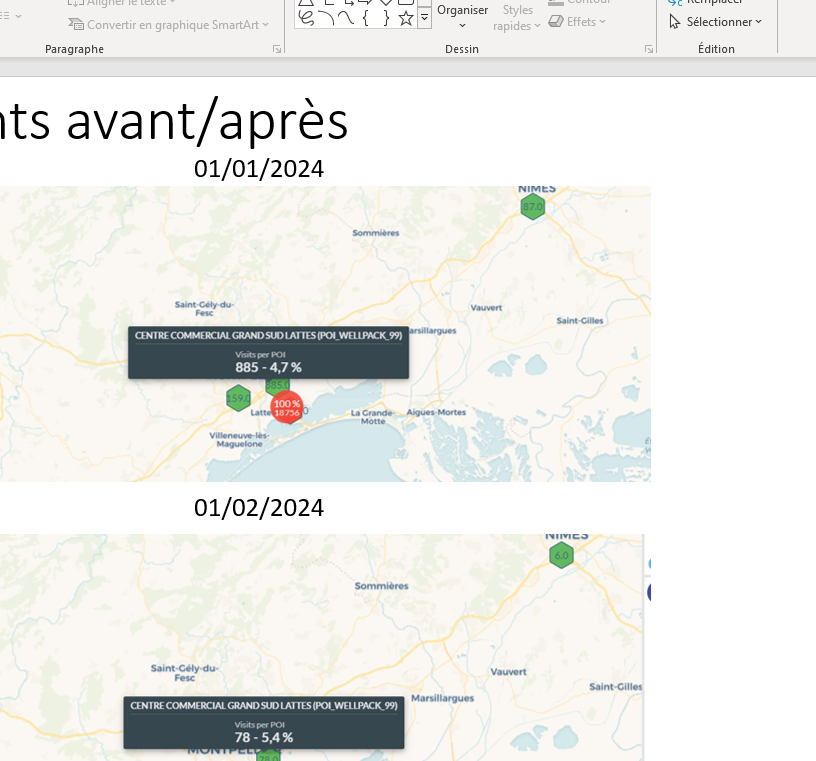Pick the right brace shape
This screenshot has width=816, height=761.
click(x=385, y=18)
